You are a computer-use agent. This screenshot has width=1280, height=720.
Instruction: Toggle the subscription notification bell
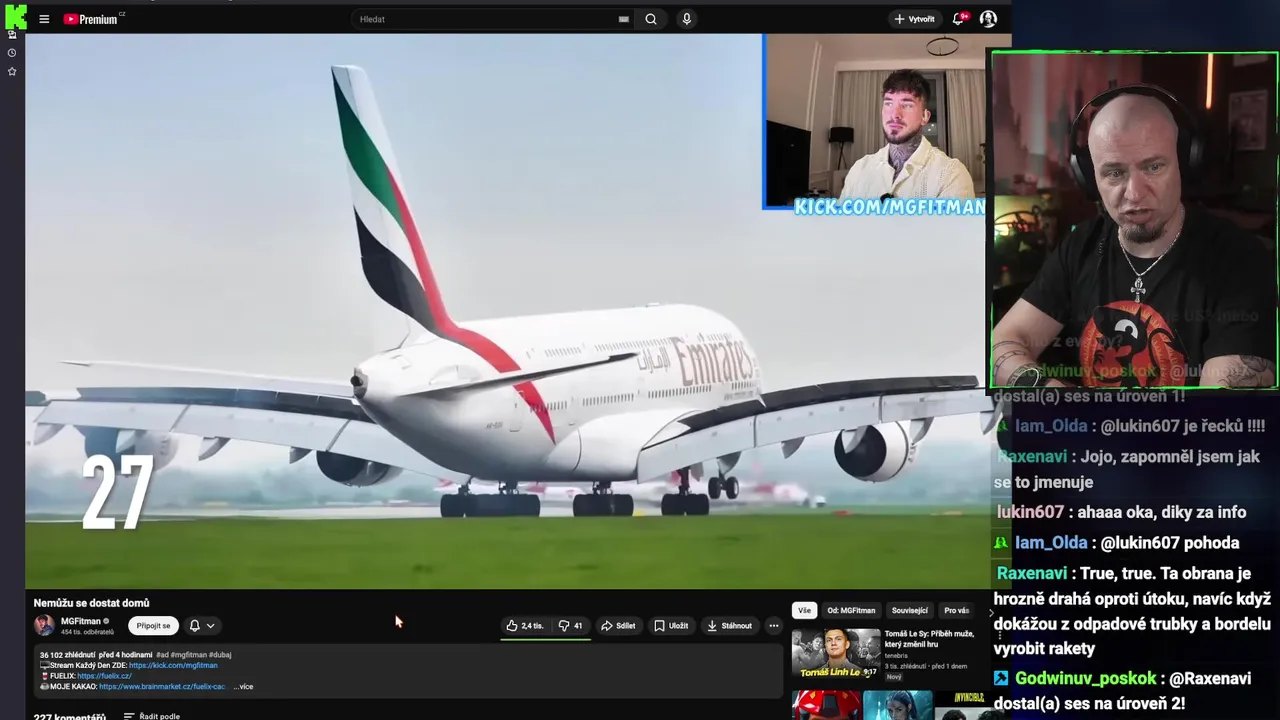(x=195, y=626)
